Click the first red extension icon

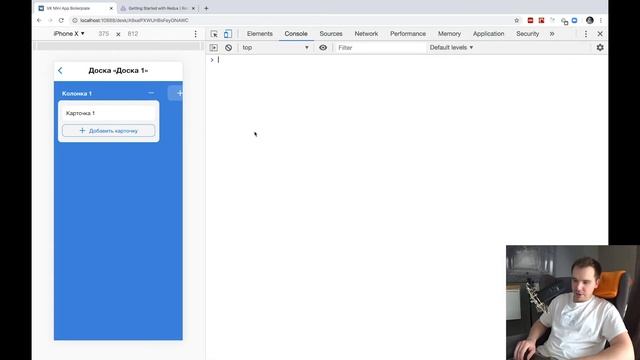coord(530,20)
